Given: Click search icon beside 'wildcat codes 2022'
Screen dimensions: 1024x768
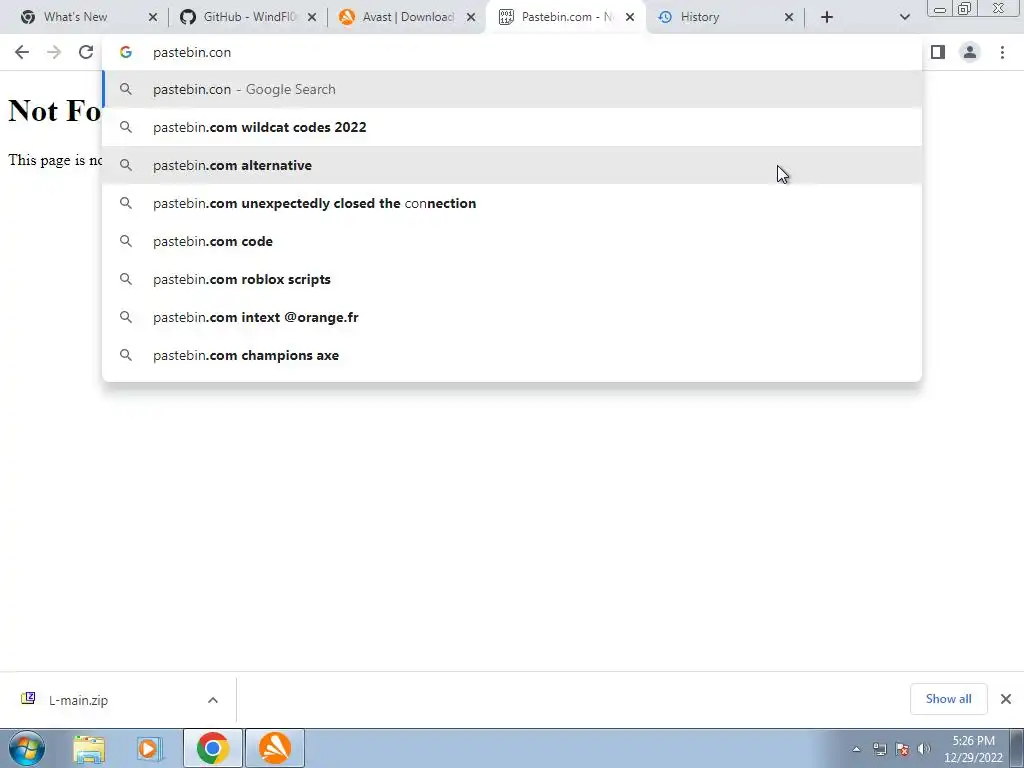Looking at the screenshot, I should click(x=125, y=127).
